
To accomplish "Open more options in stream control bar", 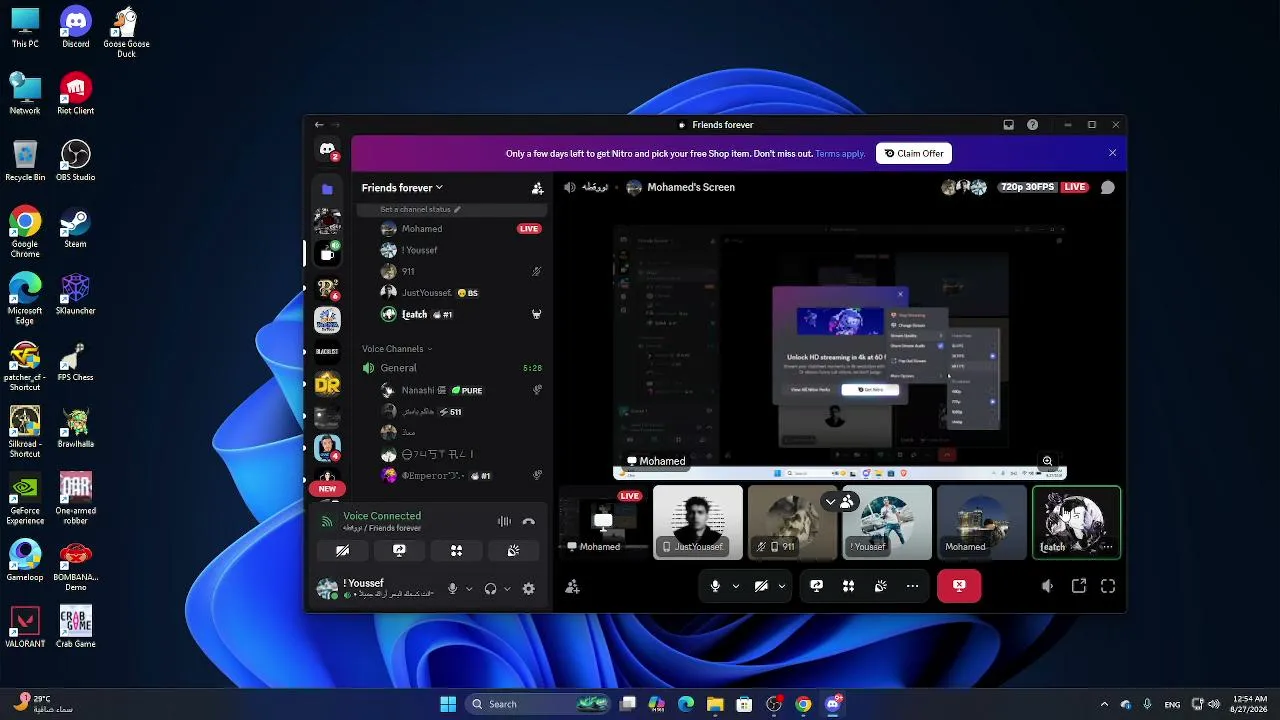I will click(912, 586).
